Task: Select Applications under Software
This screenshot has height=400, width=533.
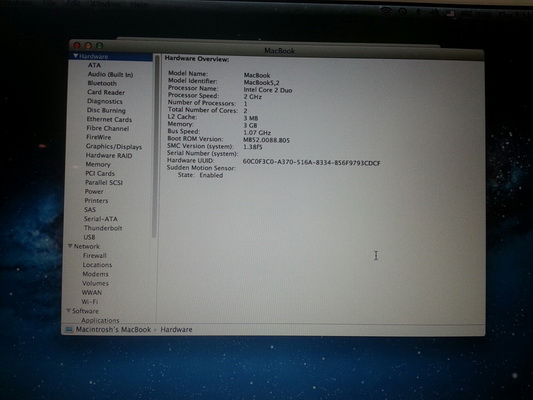Action: [100, 320]
